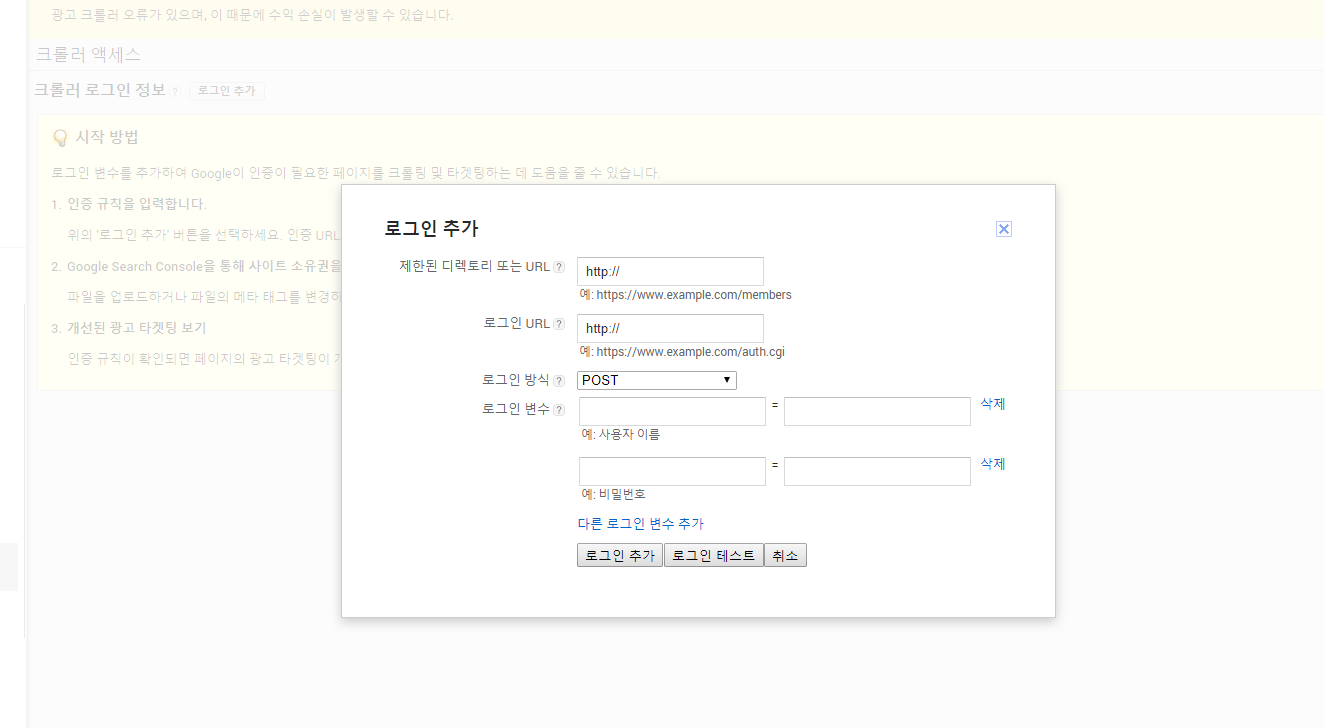Click value field for the 비밀번호 variable
1324x728 pixels.
877,472
